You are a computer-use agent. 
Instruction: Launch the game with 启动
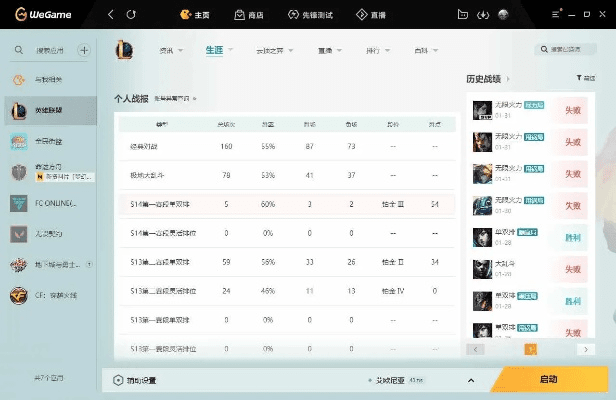(549, 379)
